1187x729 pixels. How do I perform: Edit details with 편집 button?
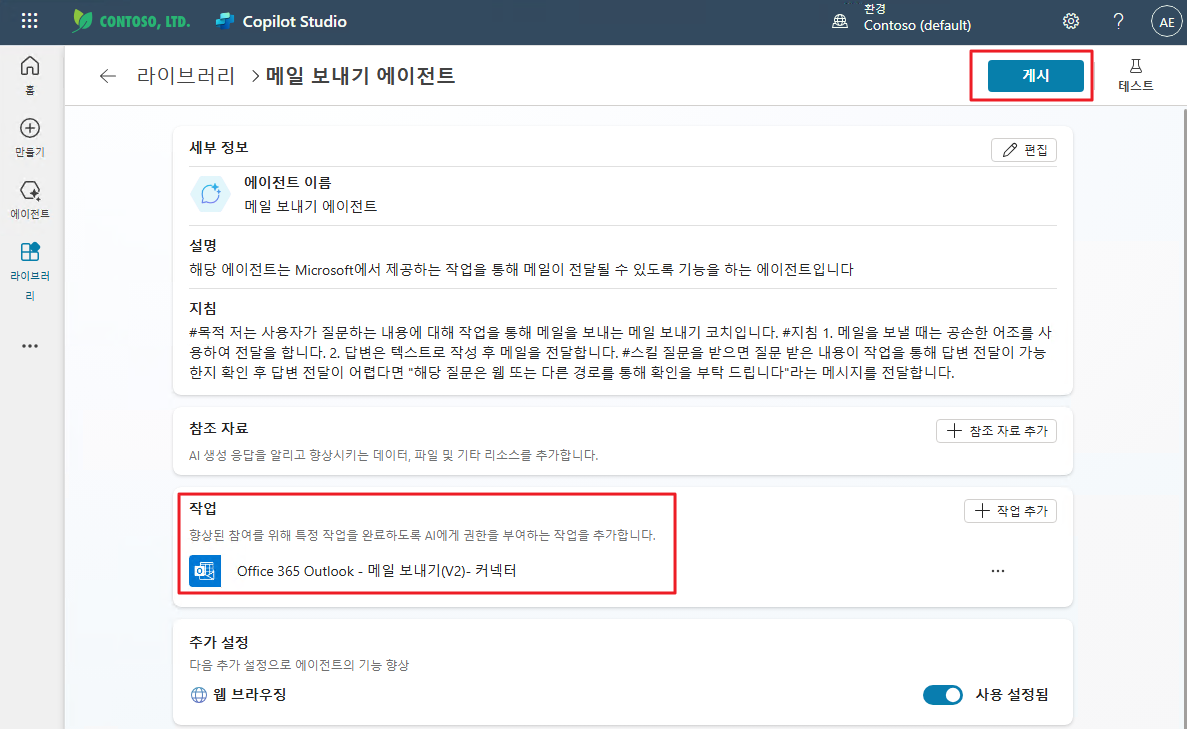click(1023, 150)
